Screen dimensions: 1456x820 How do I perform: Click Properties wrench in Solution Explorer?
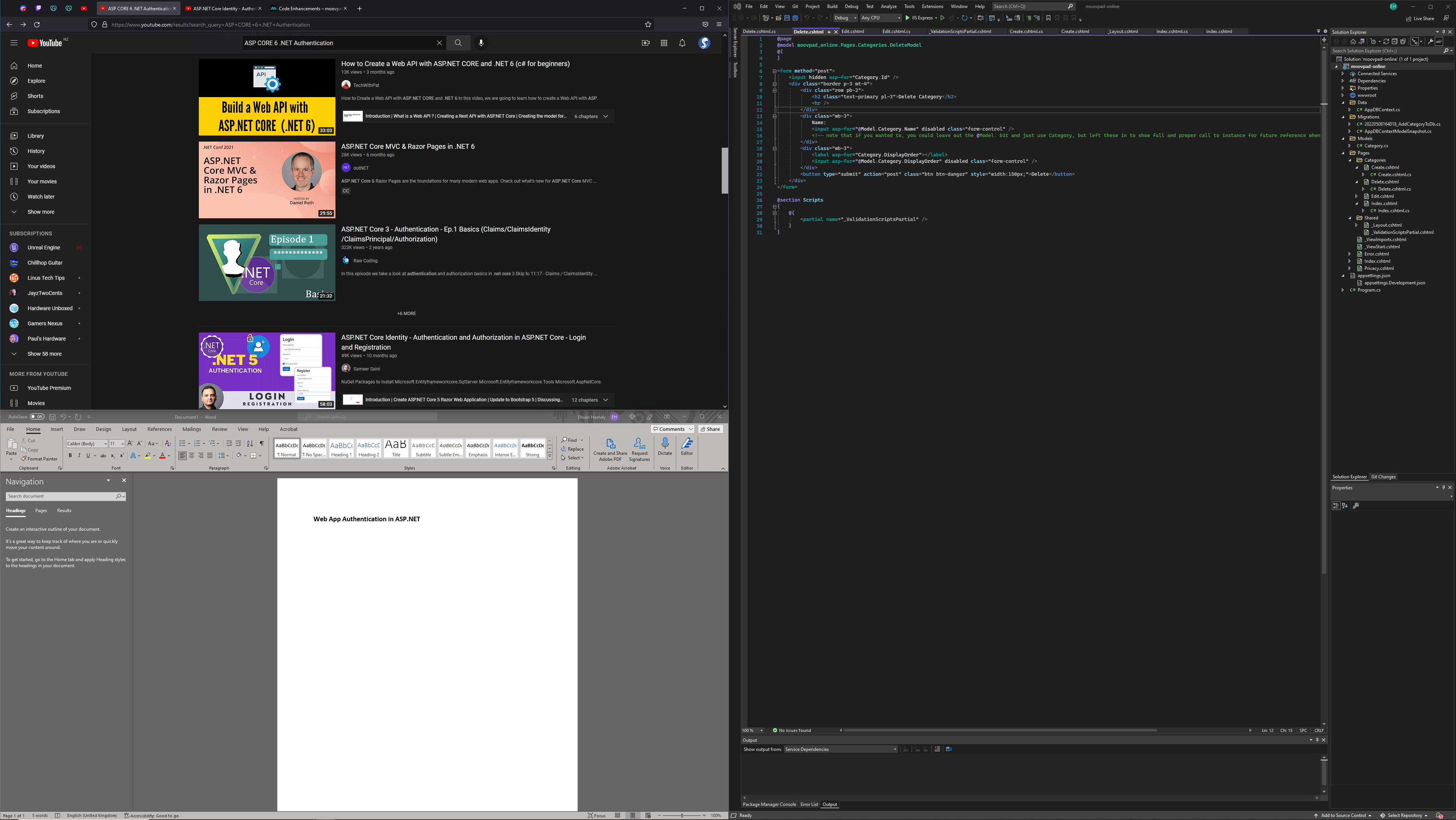(1431, 41)
